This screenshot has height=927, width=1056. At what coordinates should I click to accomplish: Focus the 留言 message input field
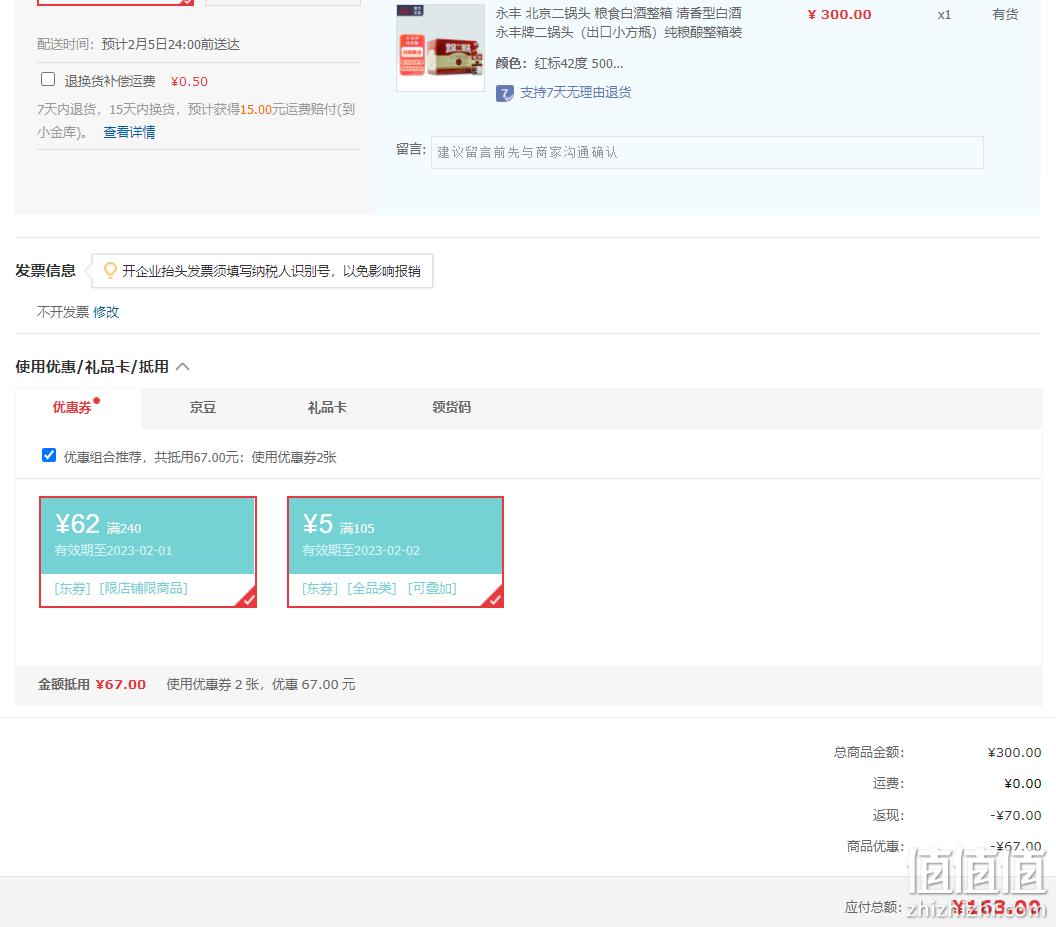coord(707,152)
